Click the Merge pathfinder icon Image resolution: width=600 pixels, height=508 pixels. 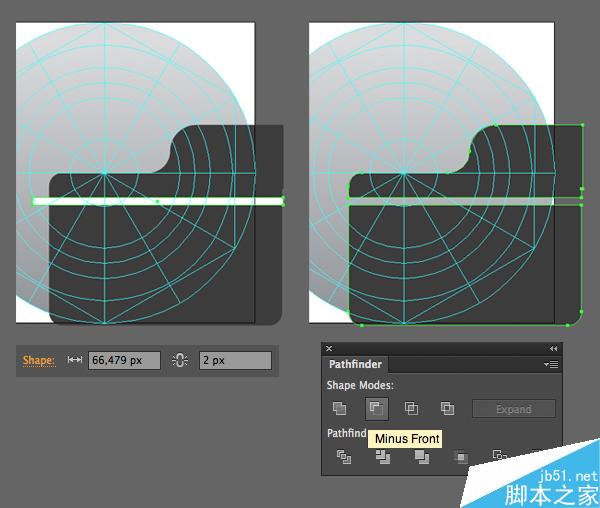click(422, 456)
